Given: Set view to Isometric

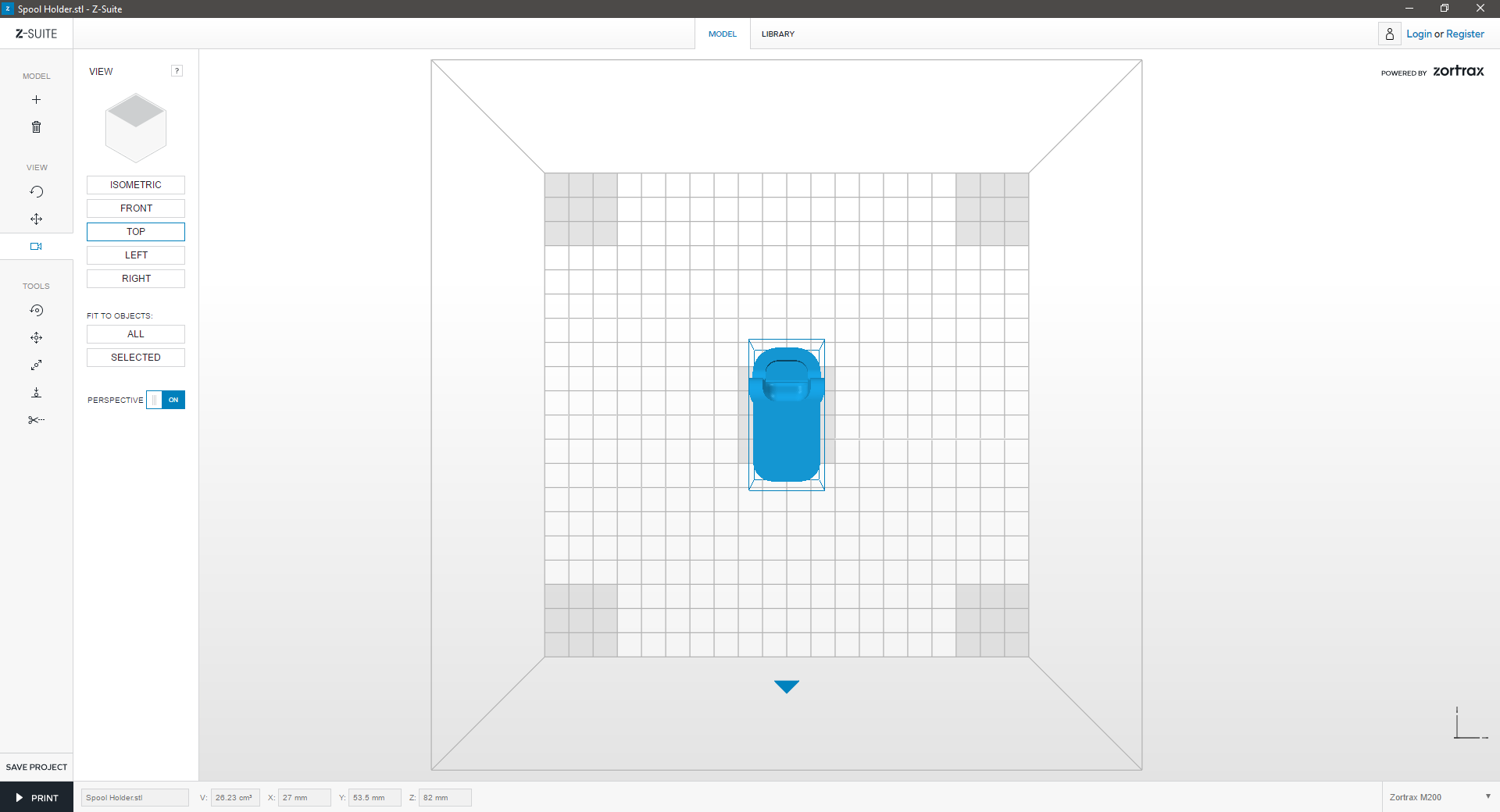Looking at the screenshot, I should 136,185.
